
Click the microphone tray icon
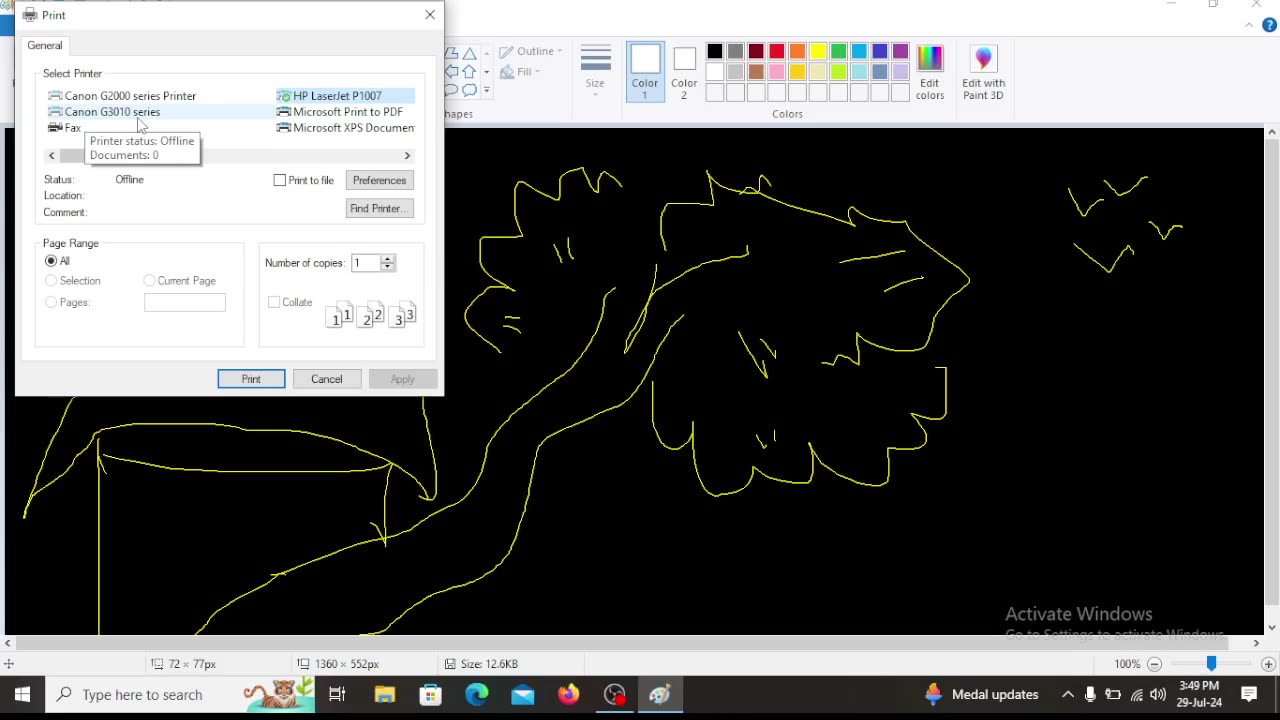point(1090,694)
